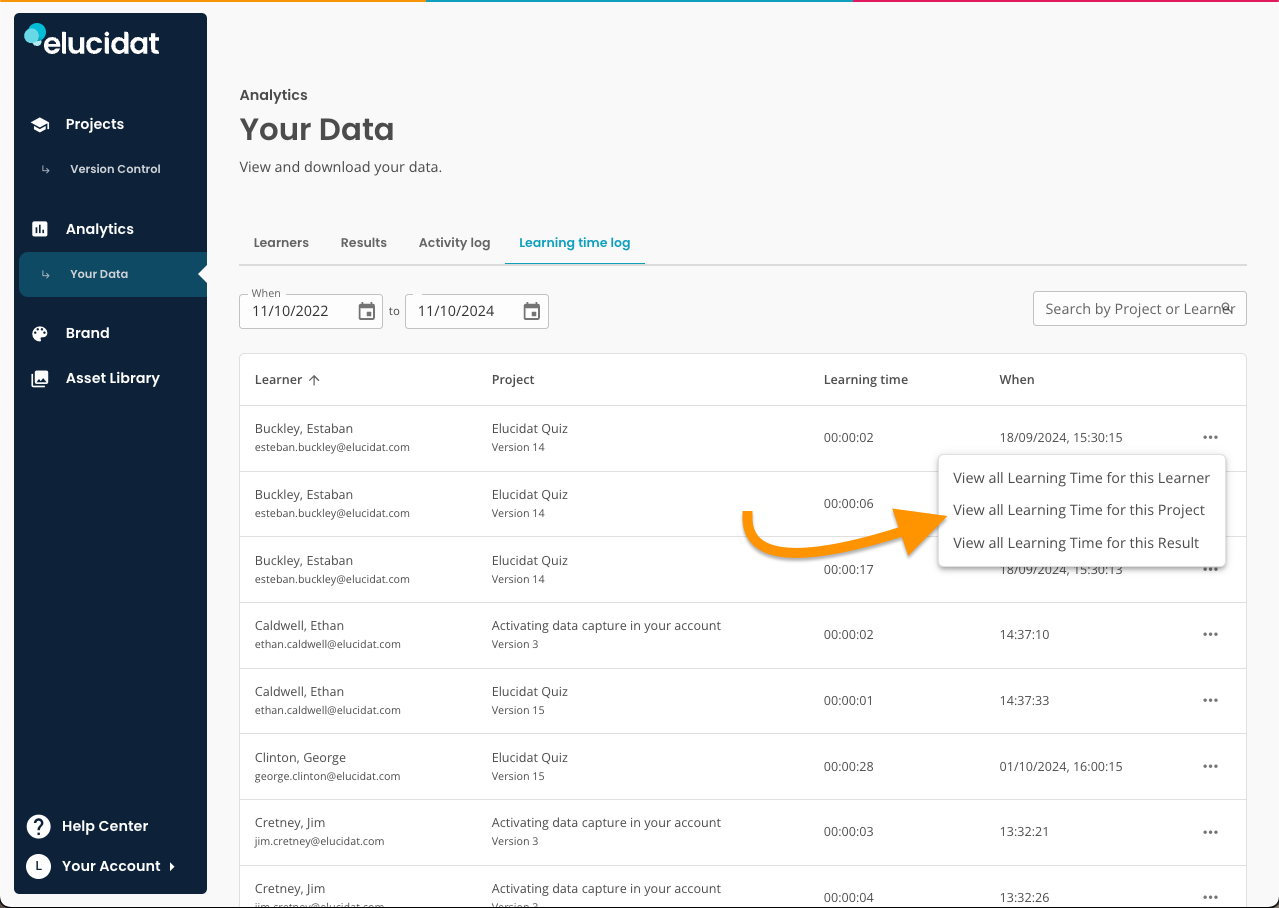Click the Analytics chart icon
Image resolution: width=1279 pixels, height=908 pixels.
(40, 229)
